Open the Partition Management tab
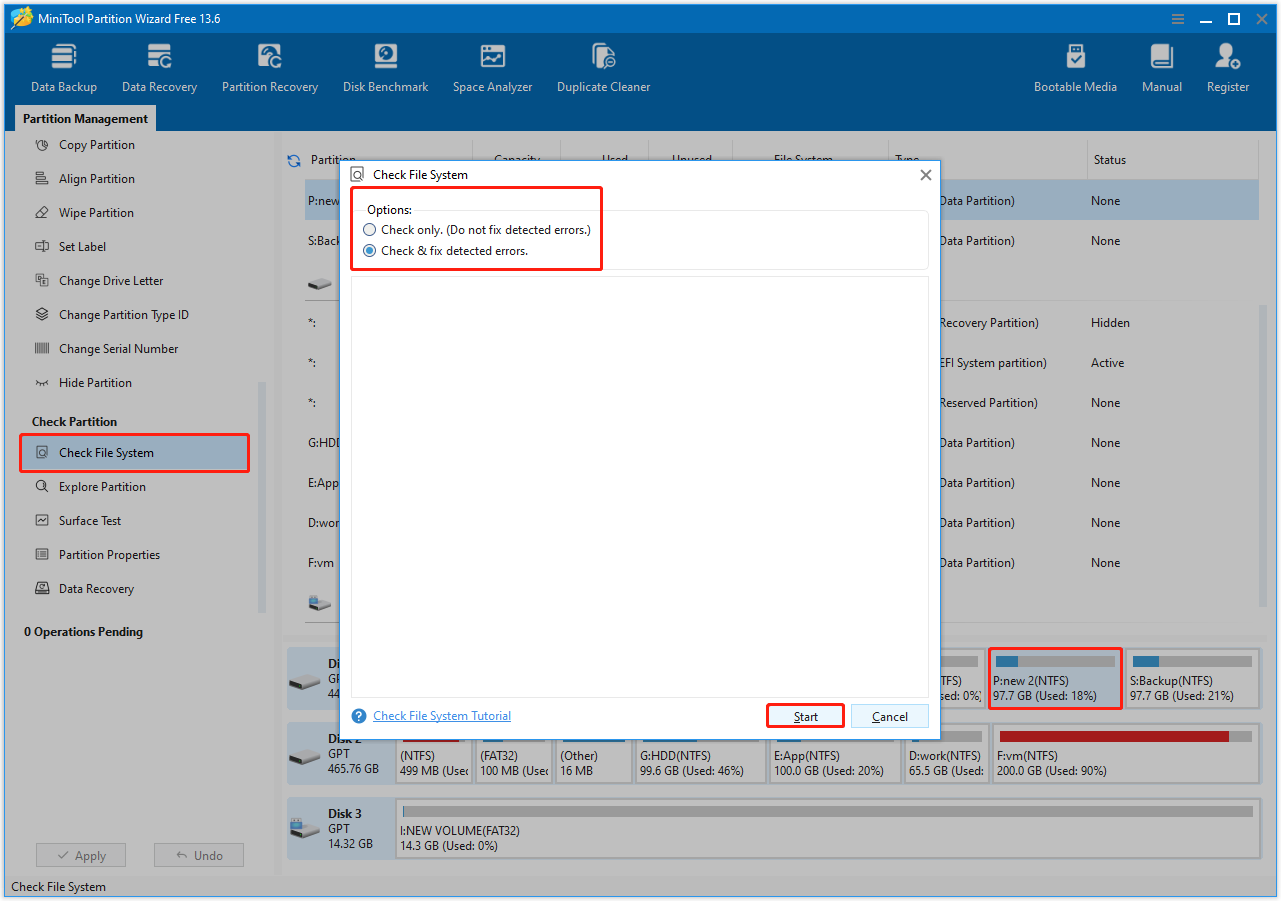This screenshot has width=1281, height=901. coord(85,119)
